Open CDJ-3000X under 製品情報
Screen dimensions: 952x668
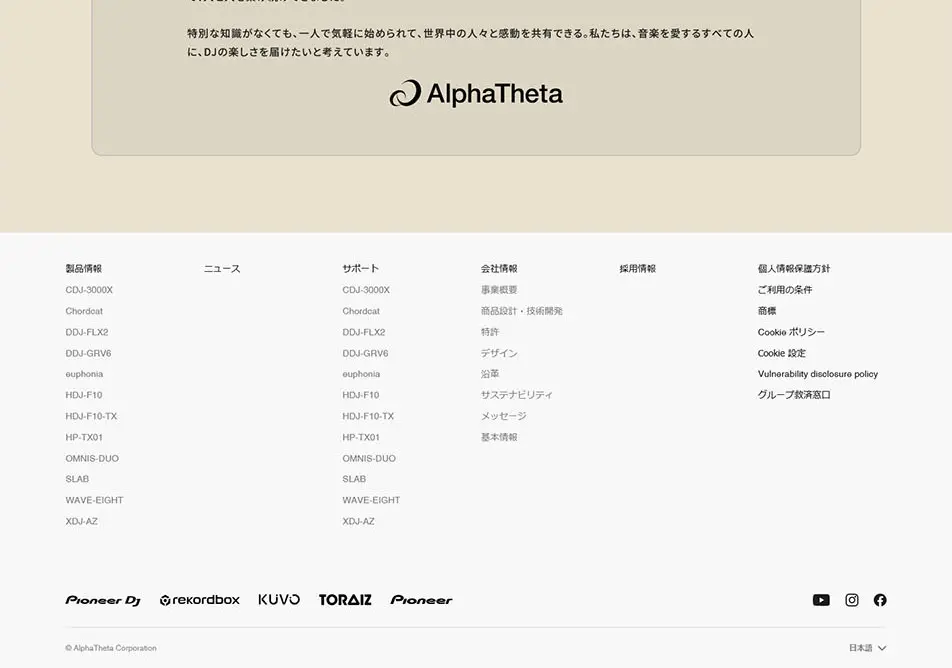pos(89,290)
